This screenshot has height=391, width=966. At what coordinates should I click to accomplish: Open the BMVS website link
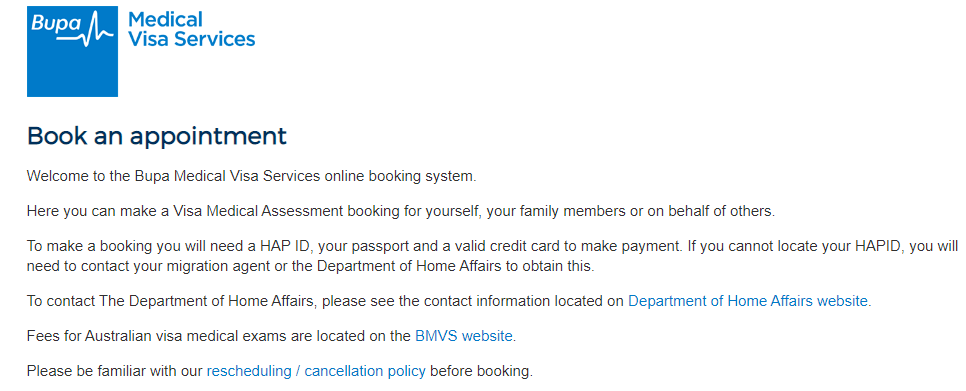click(464, 336)
